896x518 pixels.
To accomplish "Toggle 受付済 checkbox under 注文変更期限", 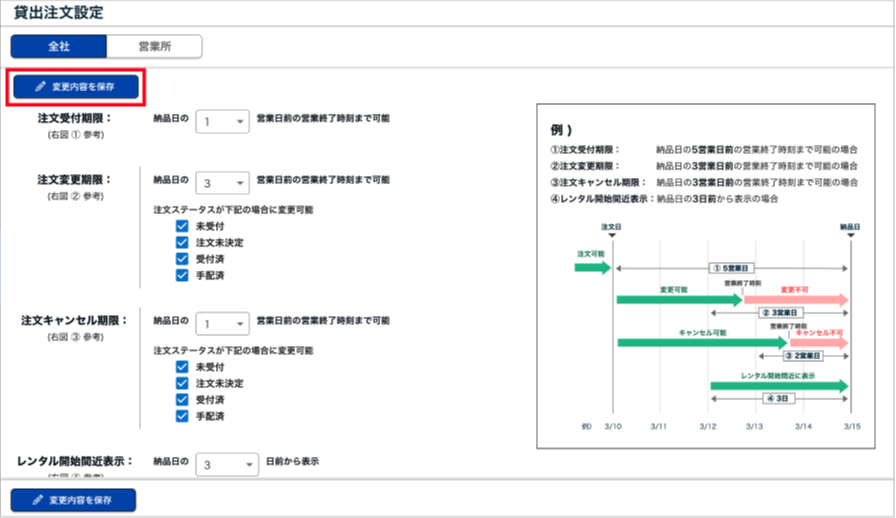I will pyautogui.click(x=182, y=259).
